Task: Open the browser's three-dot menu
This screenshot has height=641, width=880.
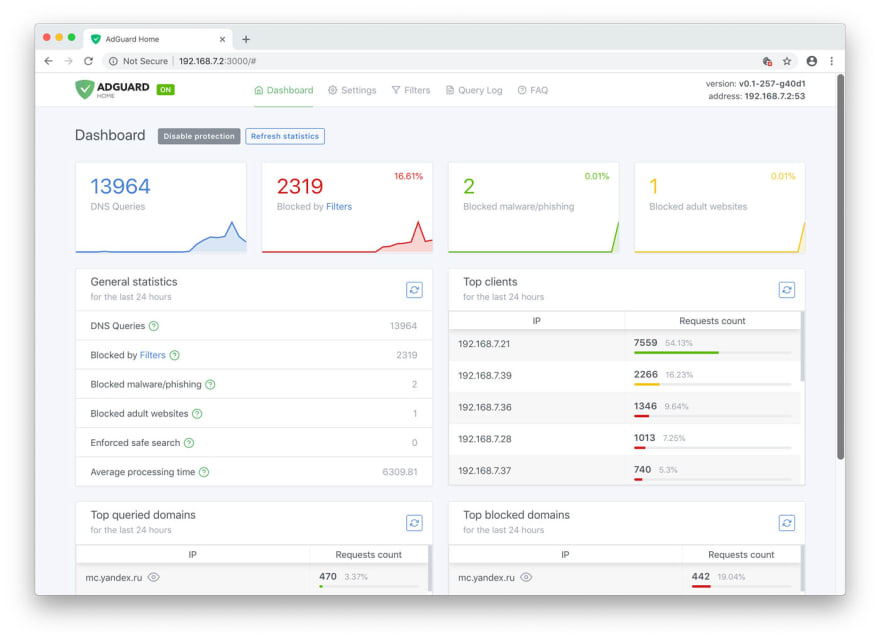Action: (x=831, y=61)
